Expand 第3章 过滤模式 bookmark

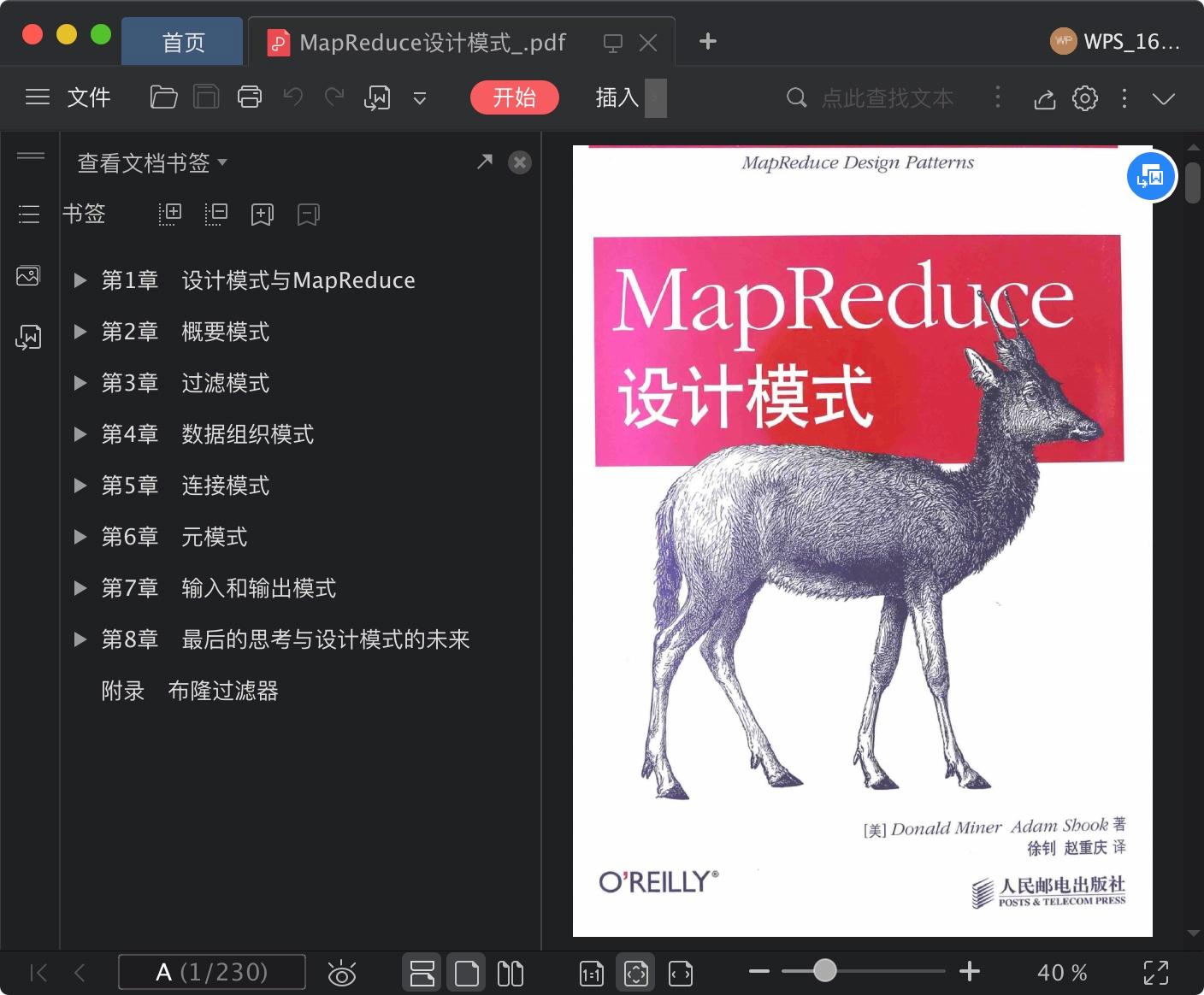[80, 383]
